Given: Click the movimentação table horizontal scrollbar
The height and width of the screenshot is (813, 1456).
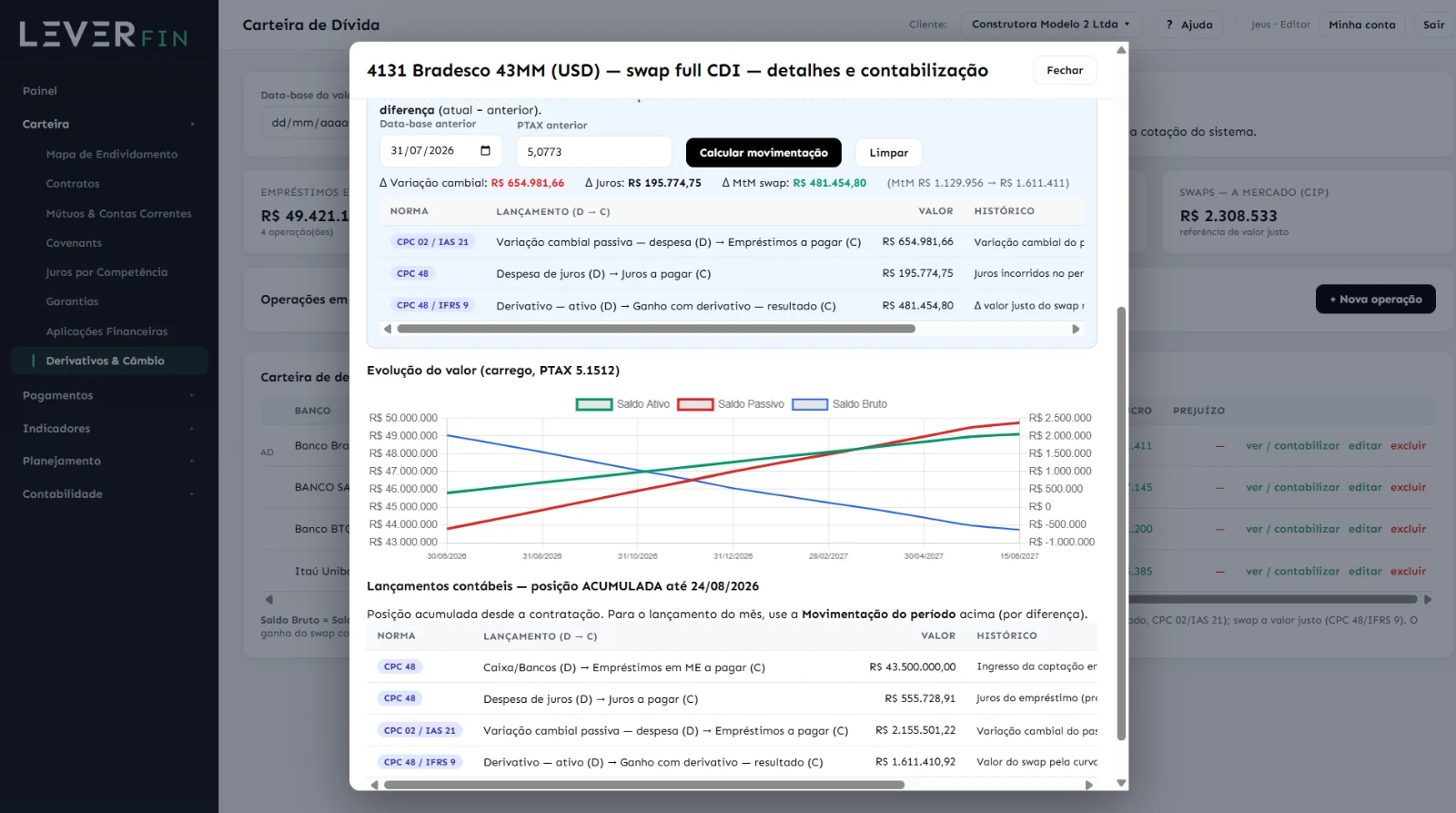Looking at the screenshot, I should click(x=655, y=329).
